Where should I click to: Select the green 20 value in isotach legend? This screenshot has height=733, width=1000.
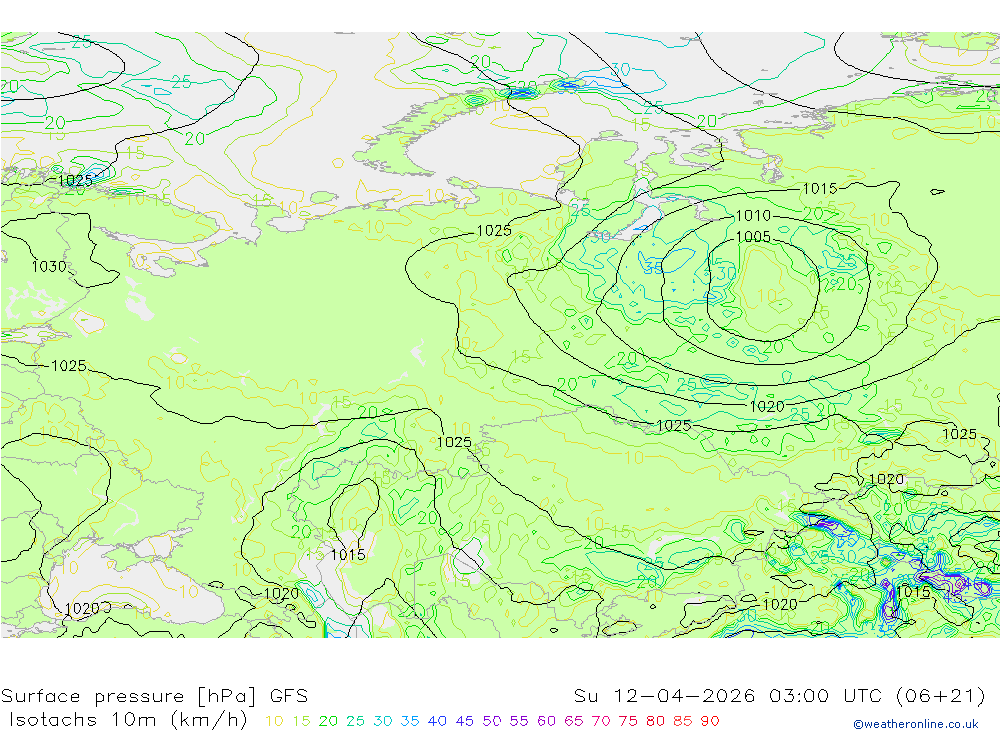click(328, 721)
